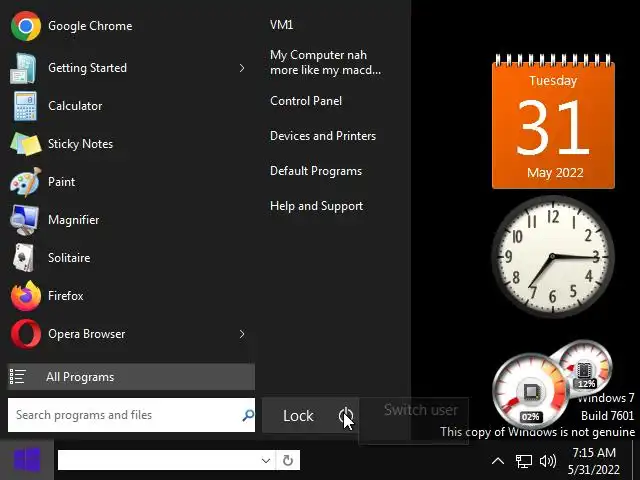The image size is (640, 480).
Task: Click the volume speaker tray icon
Action: click(x=548, y=461)
